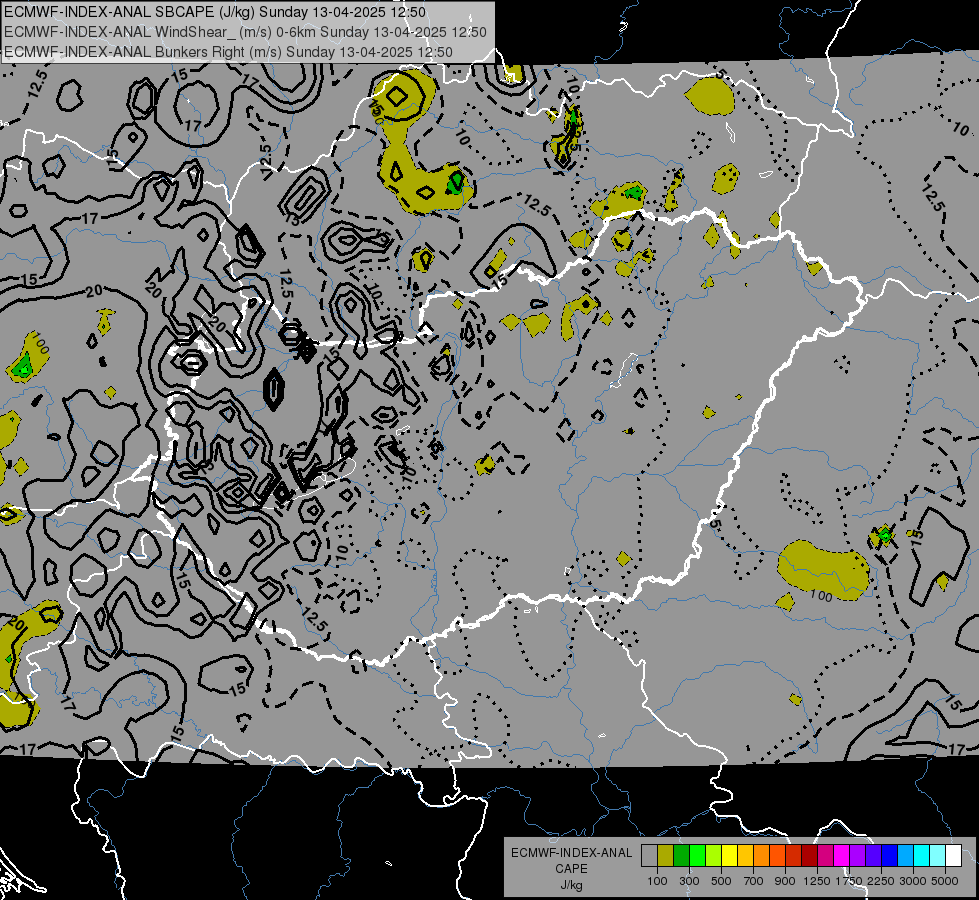This screenshot has width=979, height=900.
Task: Click the 1750 legend tick label
Action: tap(849, 881)
